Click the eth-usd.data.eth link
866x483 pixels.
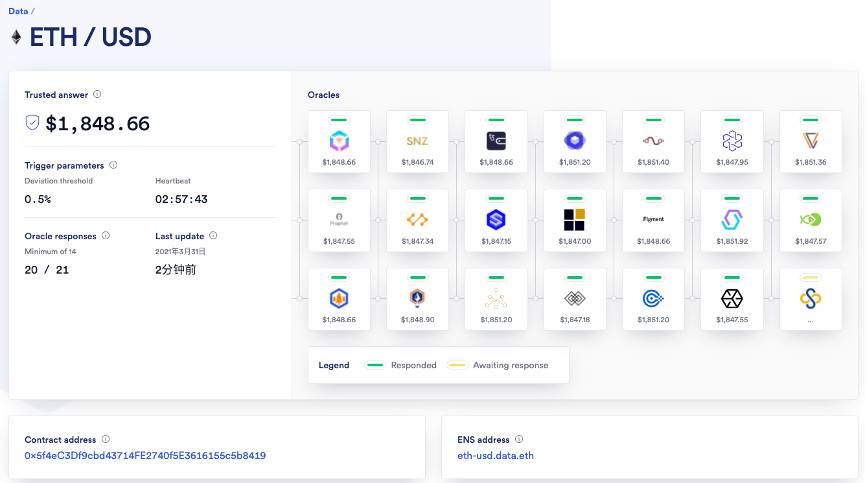pyautogui.click(x=496, y=456)
